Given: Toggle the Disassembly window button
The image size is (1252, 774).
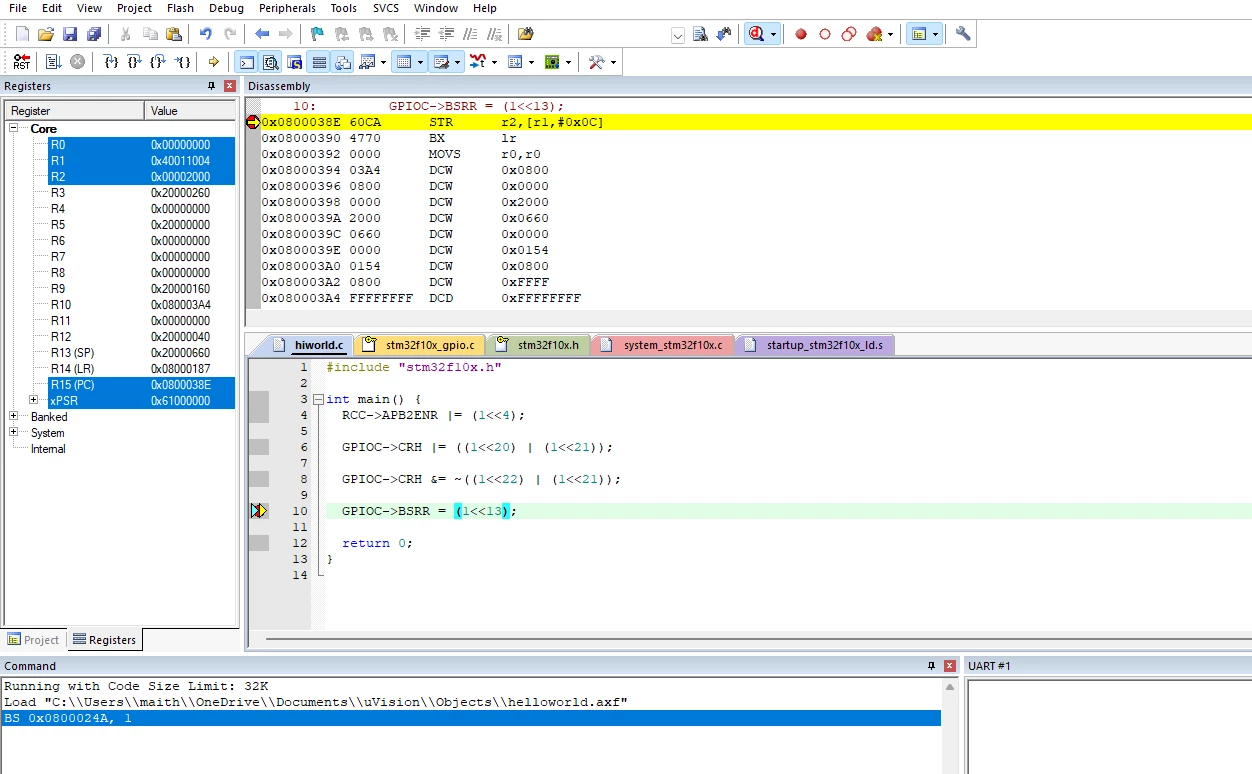Looking at the screenshot, I should (x=270, y=62).
